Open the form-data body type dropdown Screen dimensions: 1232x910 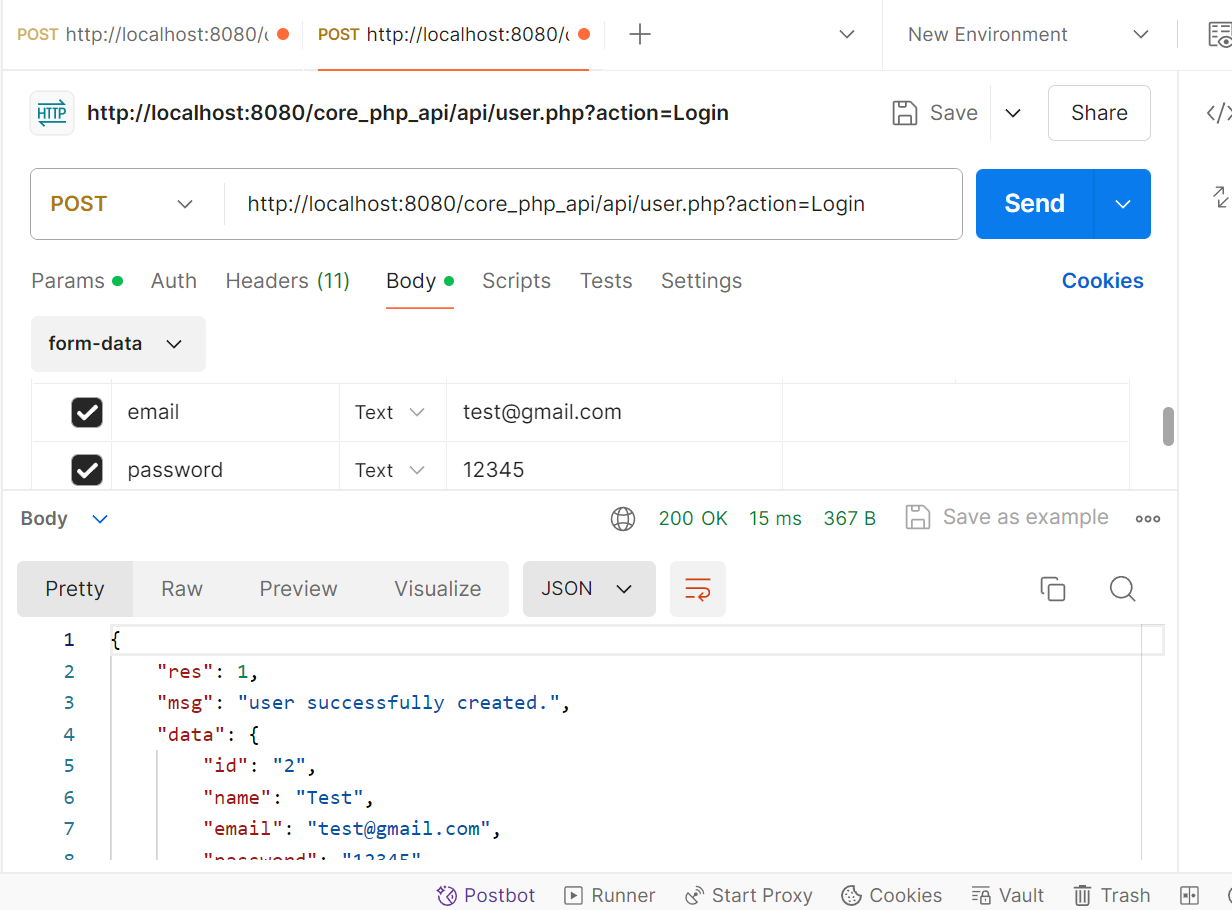[x=118, y=344]
